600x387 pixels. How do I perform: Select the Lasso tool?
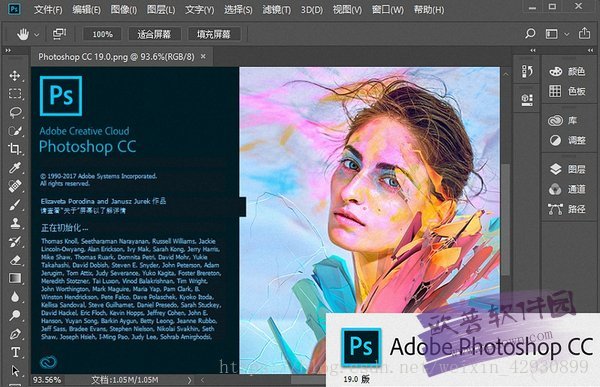15,112
